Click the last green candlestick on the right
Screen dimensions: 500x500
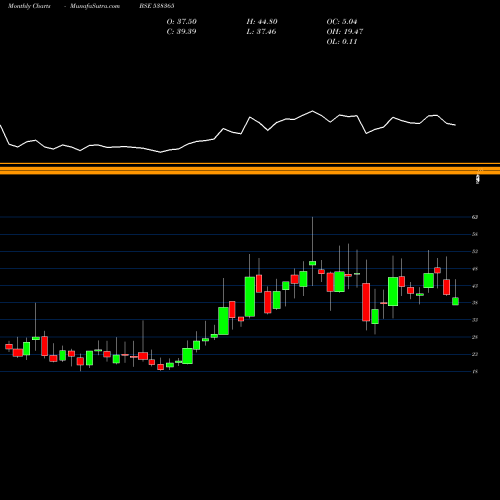455,301
